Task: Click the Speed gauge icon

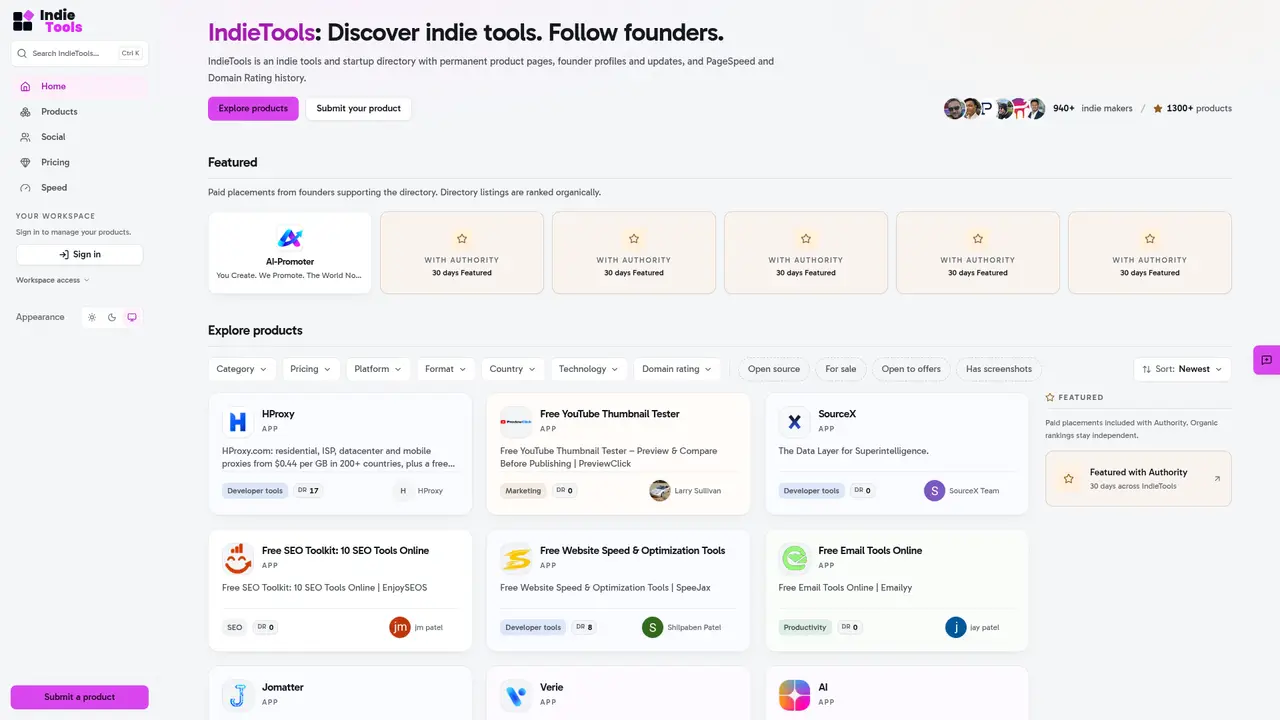Action: [x=25, y=188]
